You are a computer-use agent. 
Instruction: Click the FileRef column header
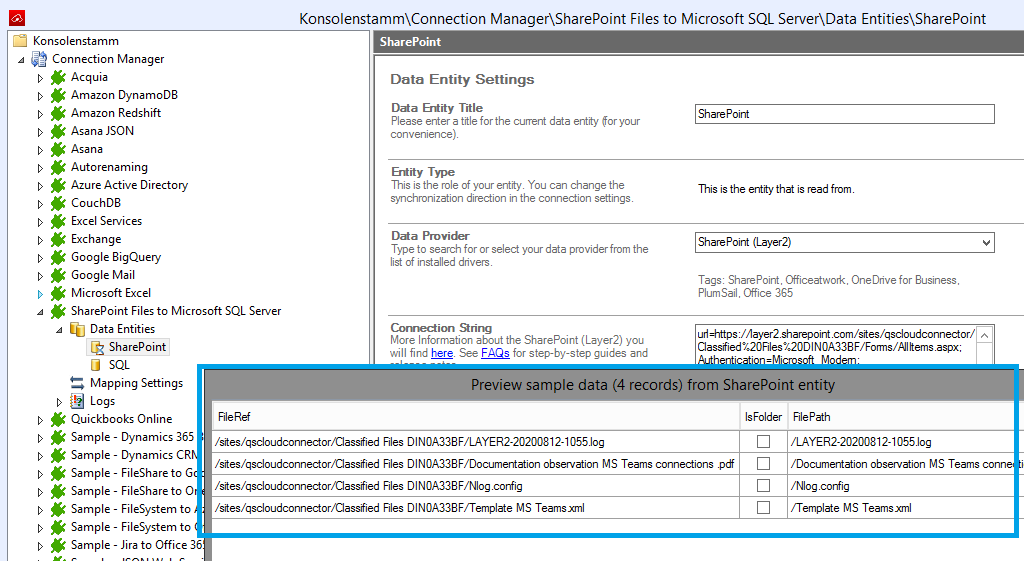[236, 417]
